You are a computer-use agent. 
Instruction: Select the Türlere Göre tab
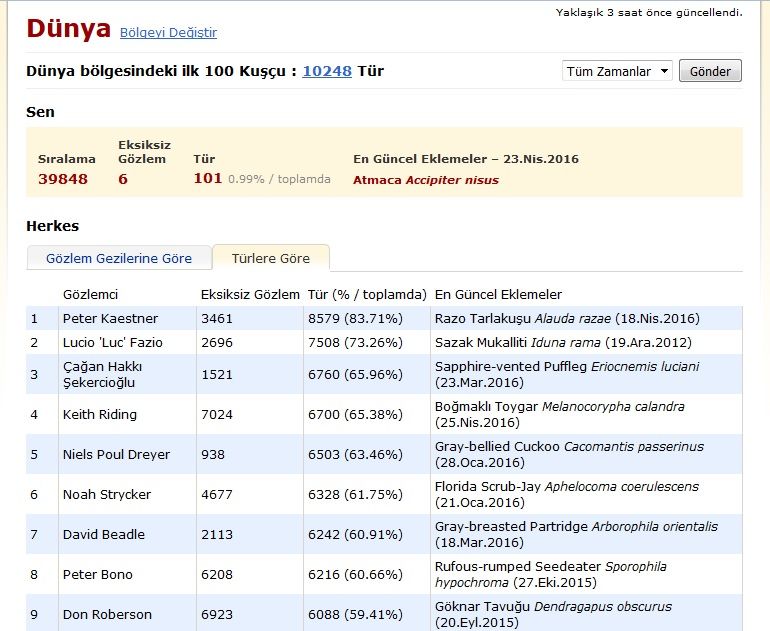click(x=271, y=258)
